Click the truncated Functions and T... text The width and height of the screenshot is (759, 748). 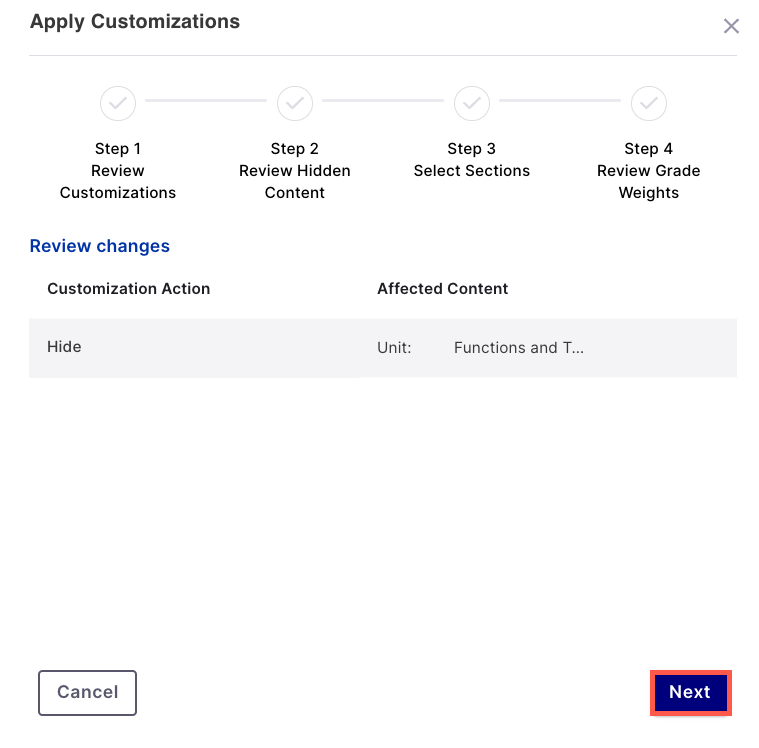pyautogui.click(x=518, y=348)
